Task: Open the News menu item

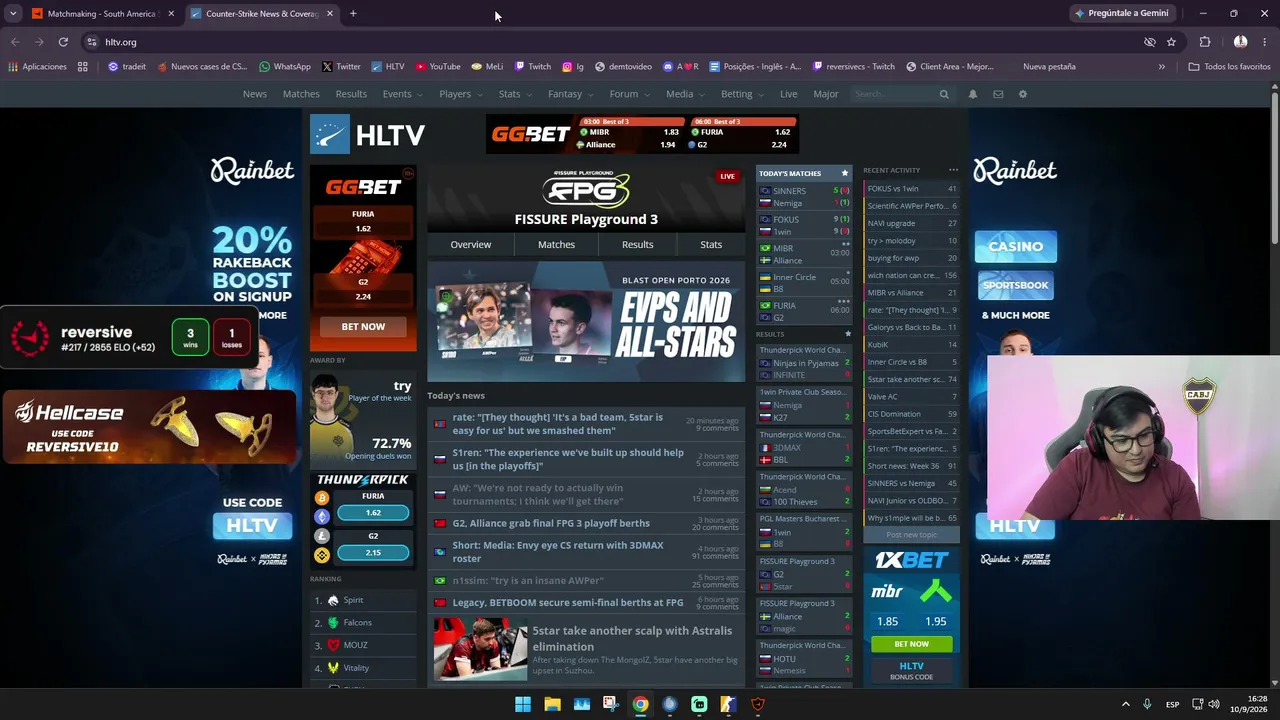Action: (255, 94)
